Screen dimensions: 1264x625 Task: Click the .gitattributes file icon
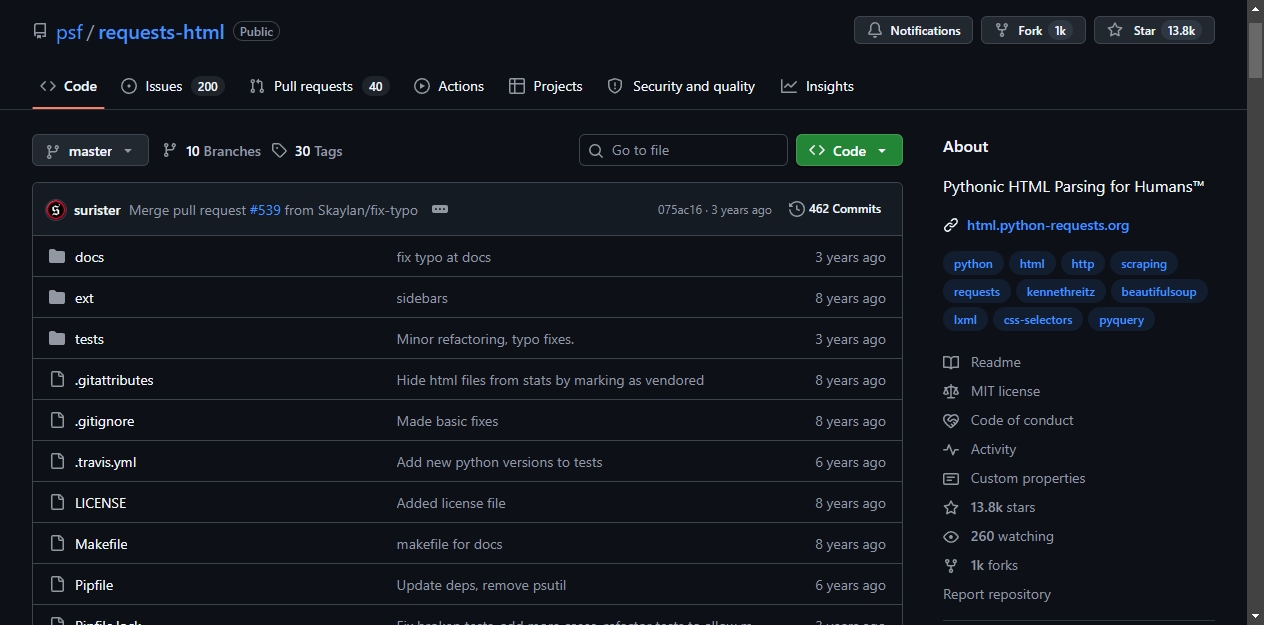point(57,380)
